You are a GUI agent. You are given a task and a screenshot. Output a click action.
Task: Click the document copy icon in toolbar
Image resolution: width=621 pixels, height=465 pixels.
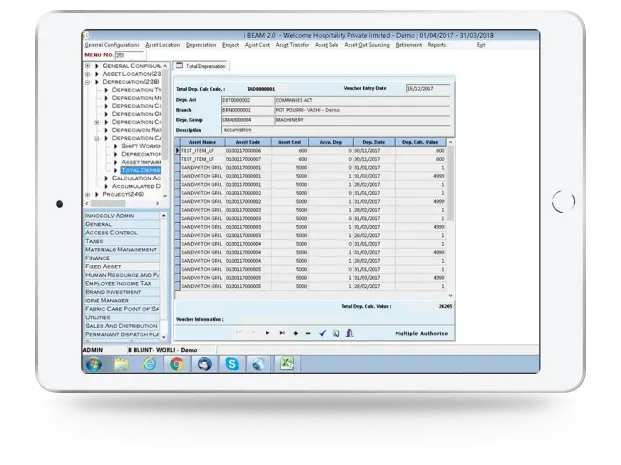[336, 334]
